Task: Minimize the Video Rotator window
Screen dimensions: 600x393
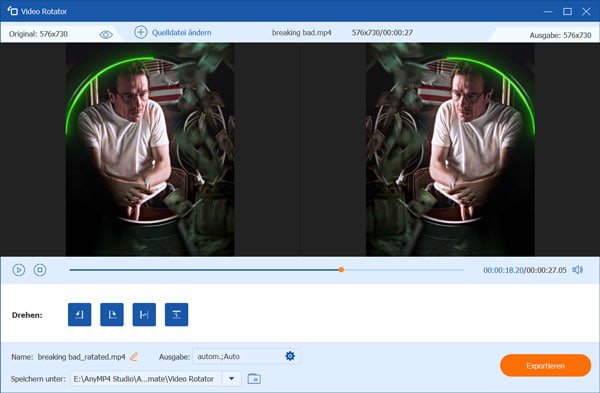Action: tap(548, 11)
